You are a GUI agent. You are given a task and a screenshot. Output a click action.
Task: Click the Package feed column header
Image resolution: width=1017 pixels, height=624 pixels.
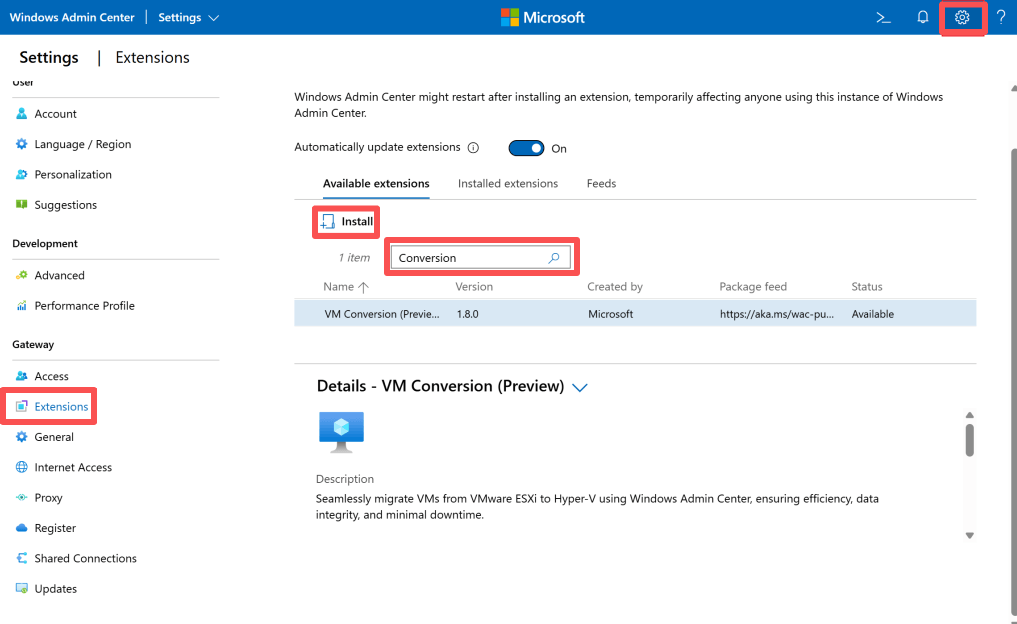coord(752,287)
